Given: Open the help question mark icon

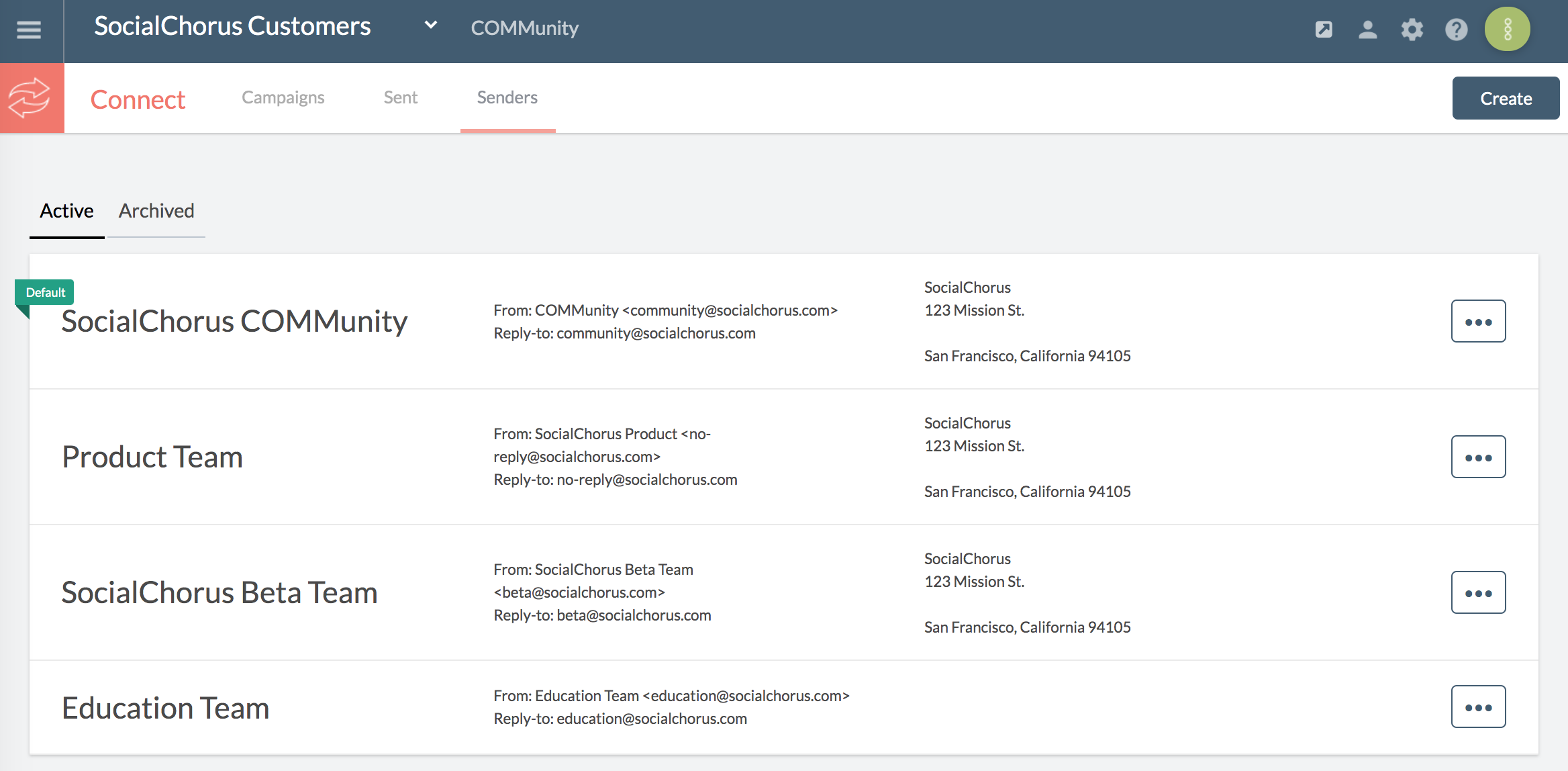Looking at the screenshot, I should pos(1456,29).
